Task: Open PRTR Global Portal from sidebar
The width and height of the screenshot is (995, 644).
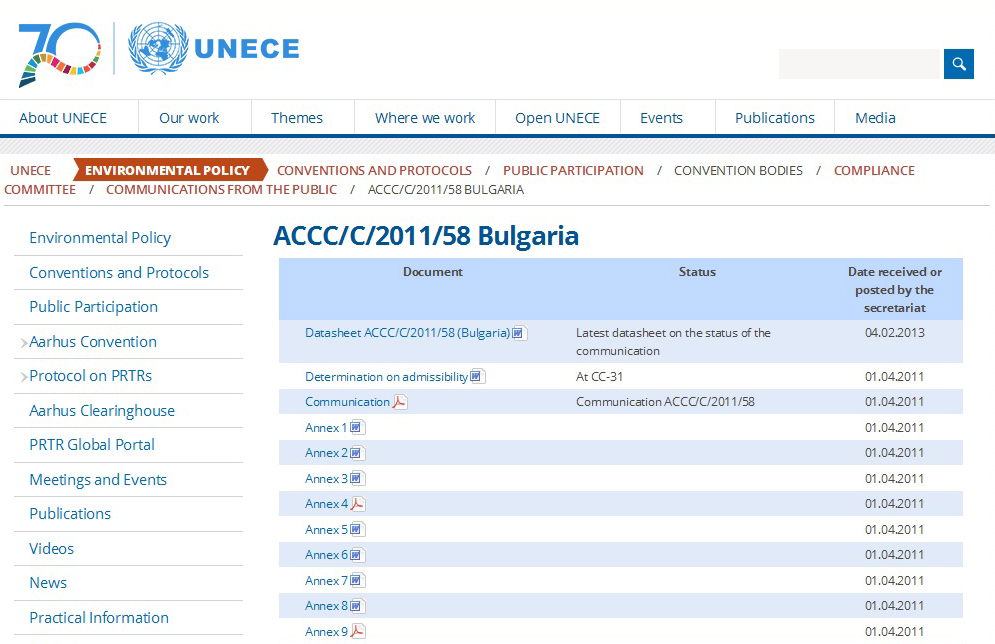Action: coord(92,445)
